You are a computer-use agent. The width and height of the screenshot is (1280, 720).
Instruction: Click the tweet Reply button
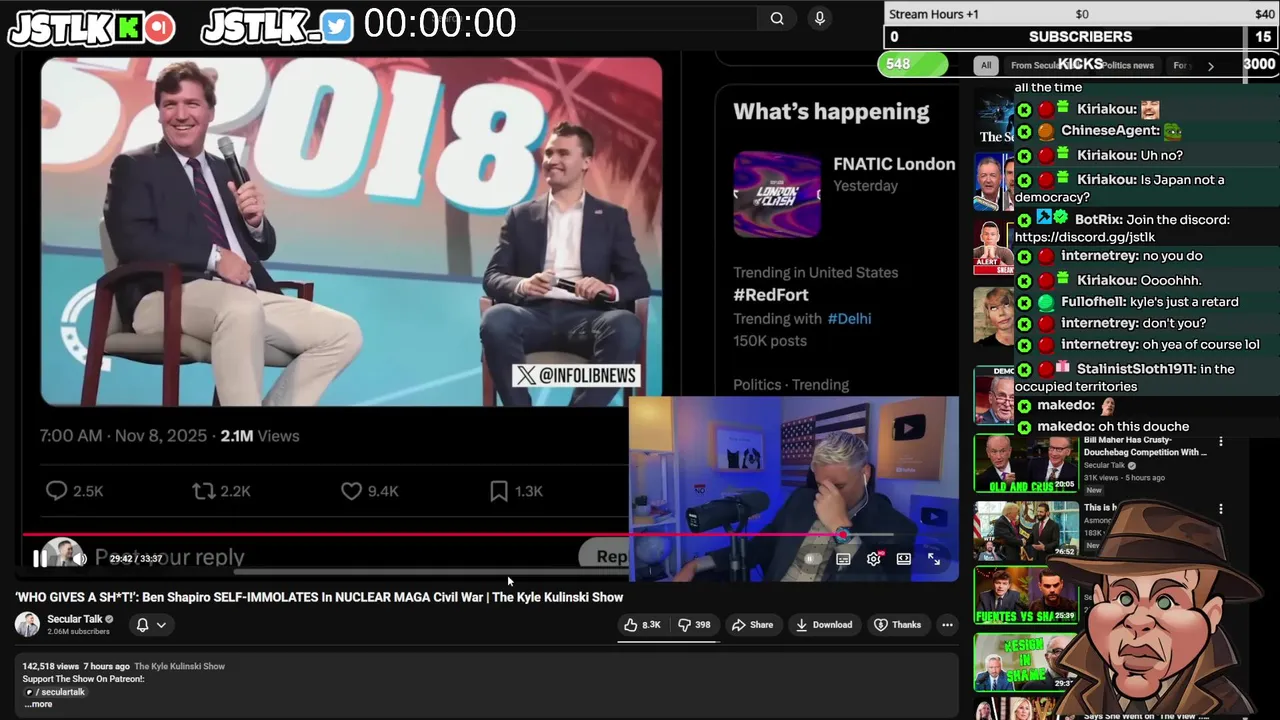pos(604,557)
